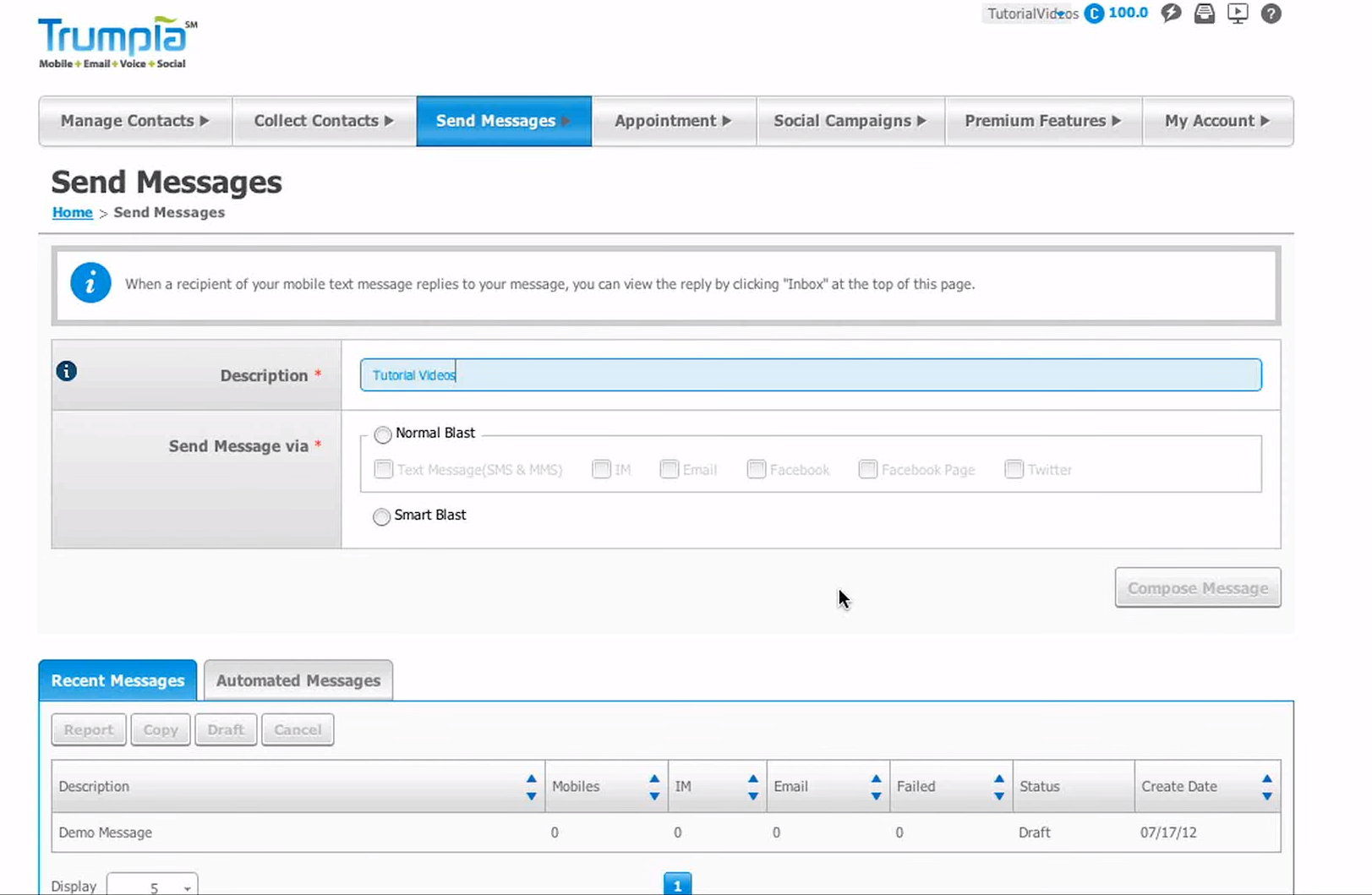1372x895 pixels.
Task: Click the Copy button
Action: [x=160, y=729]
